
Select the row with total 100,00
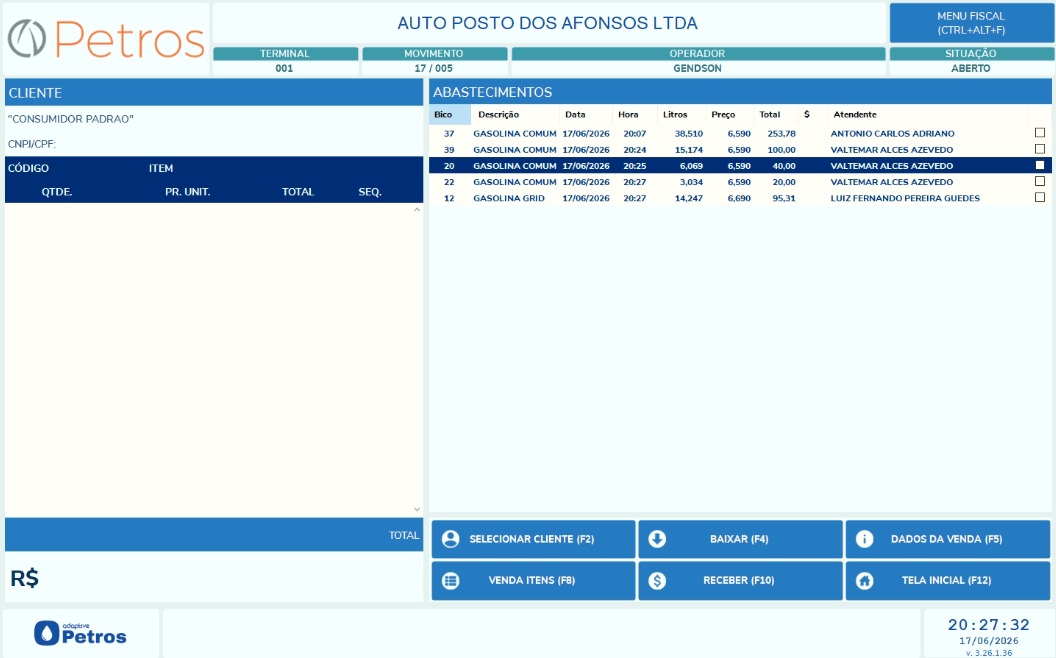point(740,150)
